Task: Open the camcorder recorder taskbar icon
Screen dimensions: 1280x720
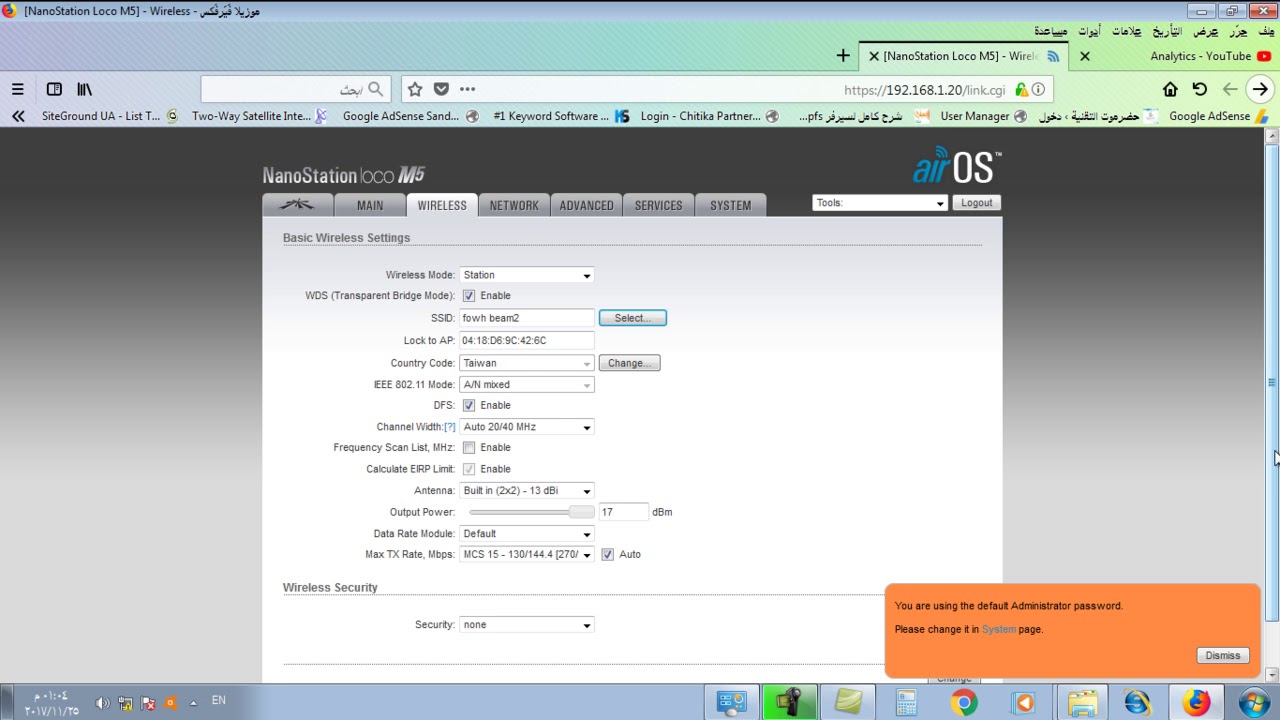Action: point(789,702)
